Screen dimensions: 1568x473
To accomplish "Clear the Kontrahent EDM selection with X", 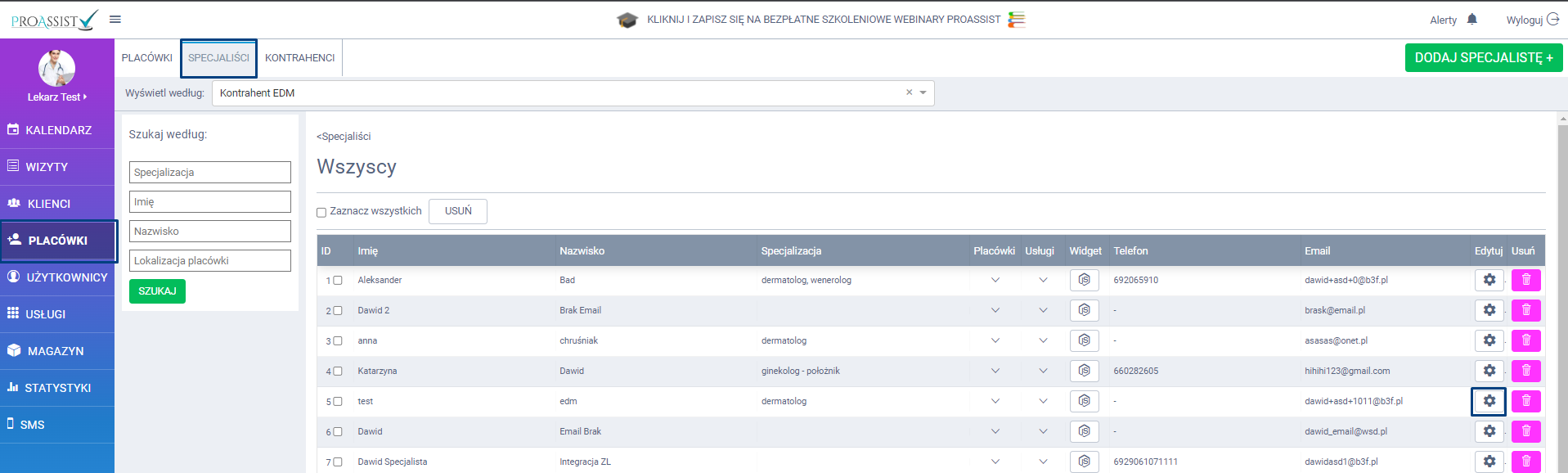I will (909, 92).
